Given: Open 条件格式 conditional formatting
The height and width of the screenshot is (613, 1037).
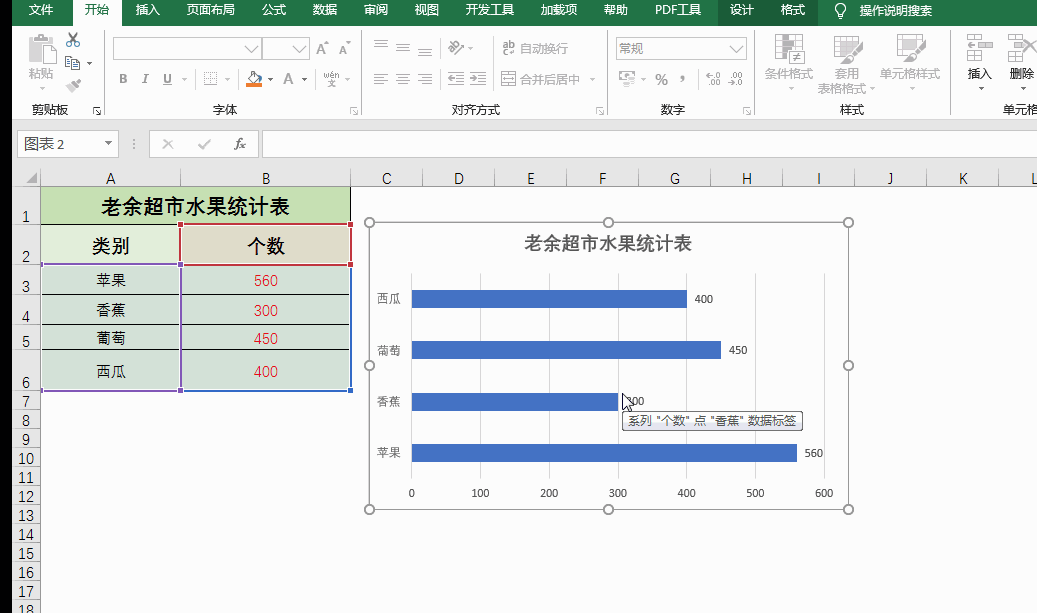Looking at the screenshot, I should point(788,63).
